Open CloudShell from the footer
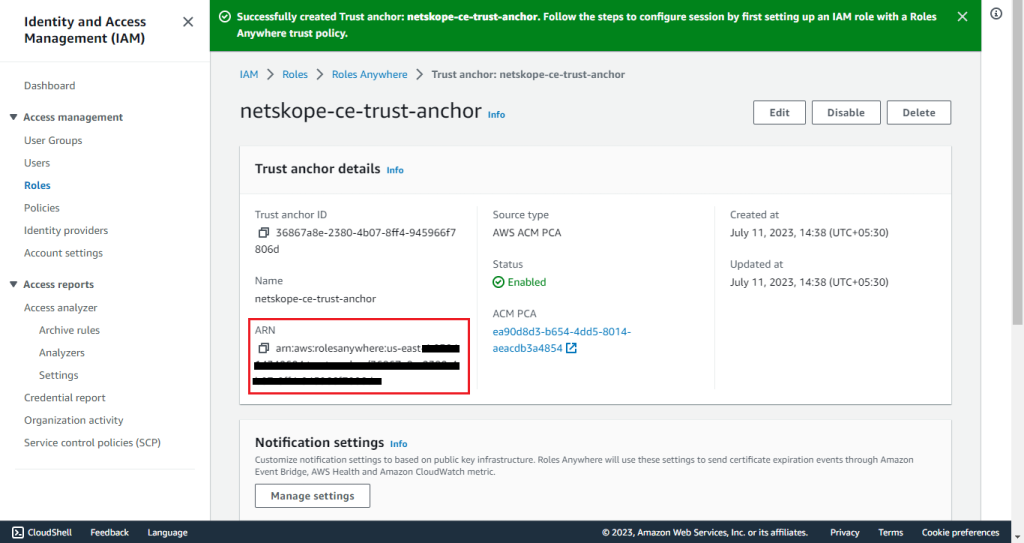1024x543 pixels. click(x=42, y=533)
